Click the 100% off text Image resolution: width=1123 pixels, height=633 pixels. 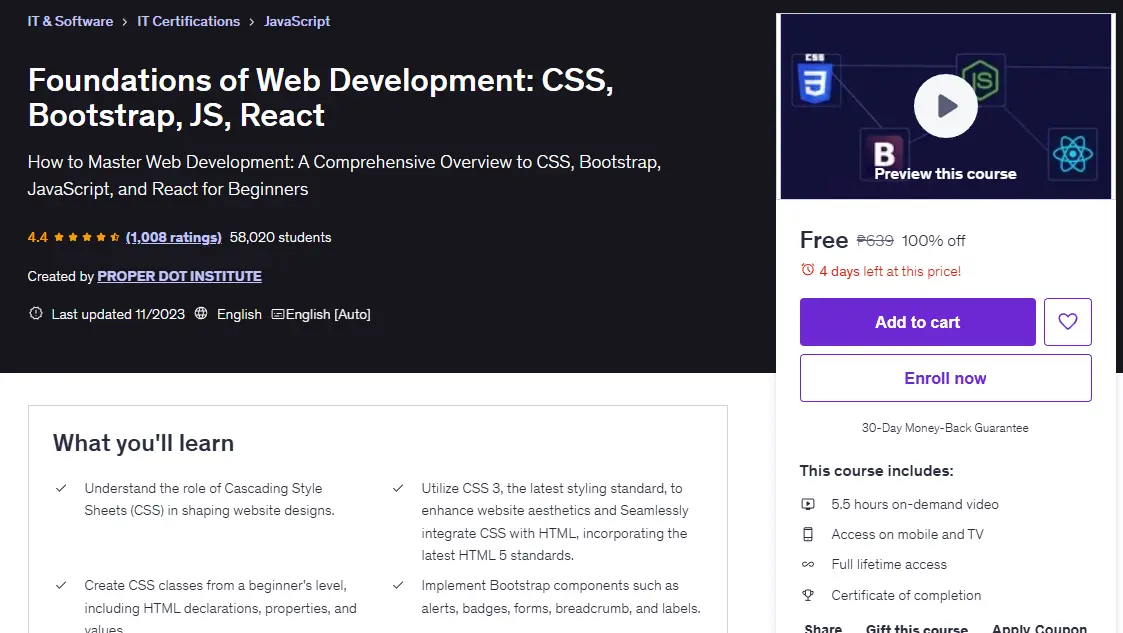[x=933, y=241]
